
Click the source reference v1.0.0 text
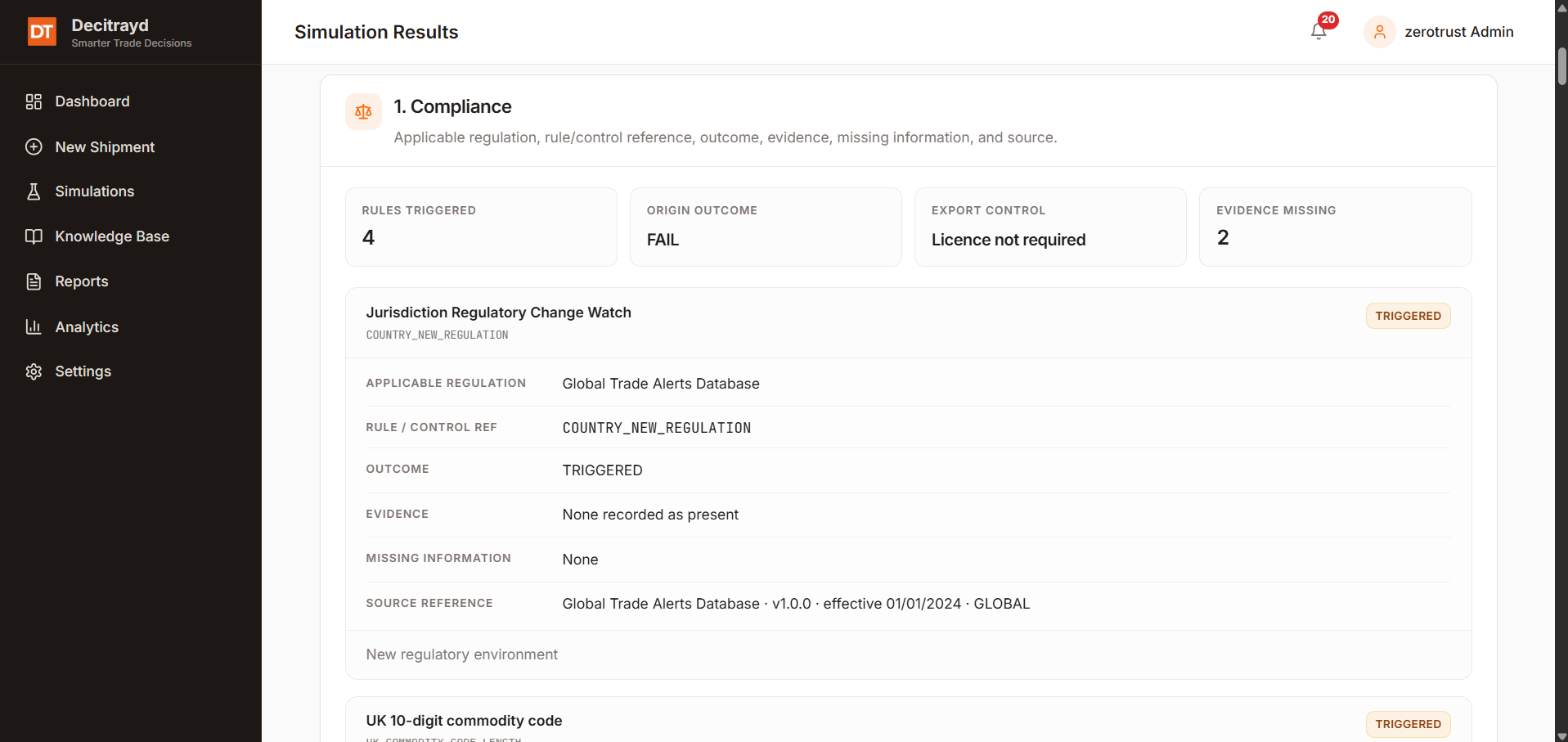click(x=791, y=604)
